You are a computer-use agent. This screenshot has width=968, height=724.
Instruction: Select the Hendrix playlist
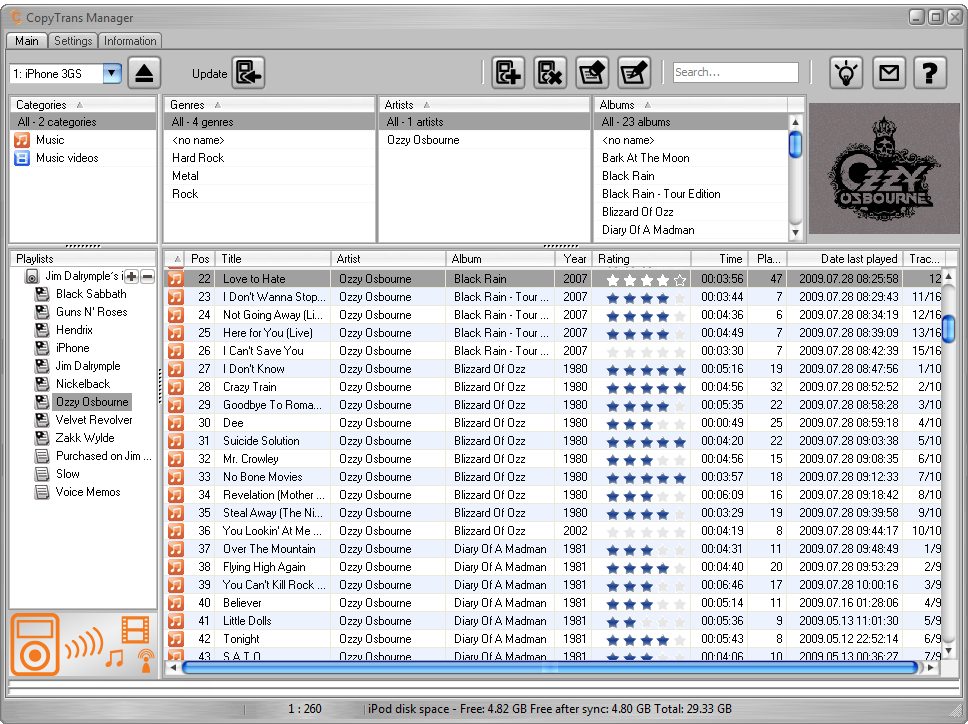(74, 330)
